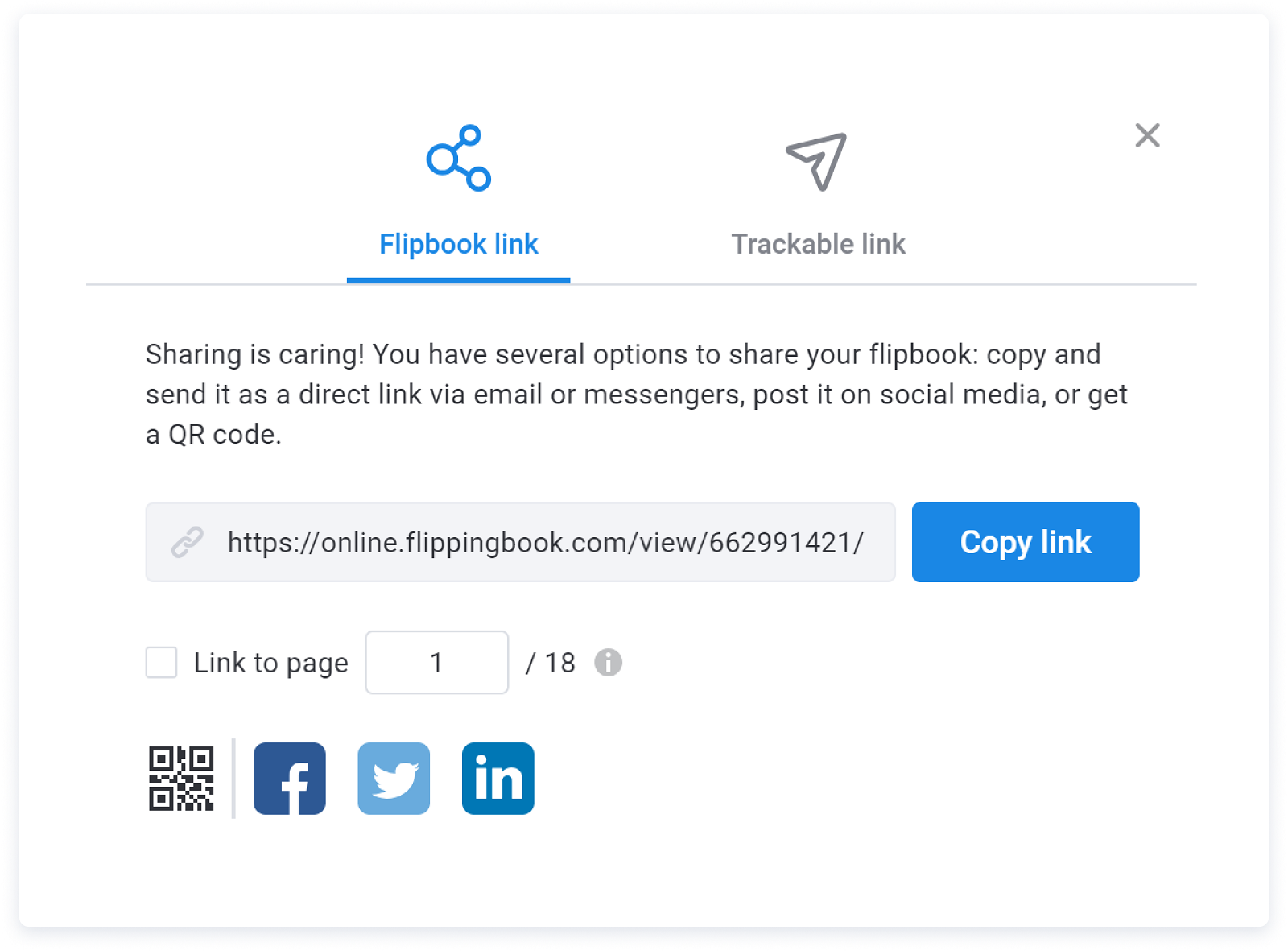The image size is (1288, 951).
Task: Select the Flipbook link tab
Action: click(x=457, y=244)
